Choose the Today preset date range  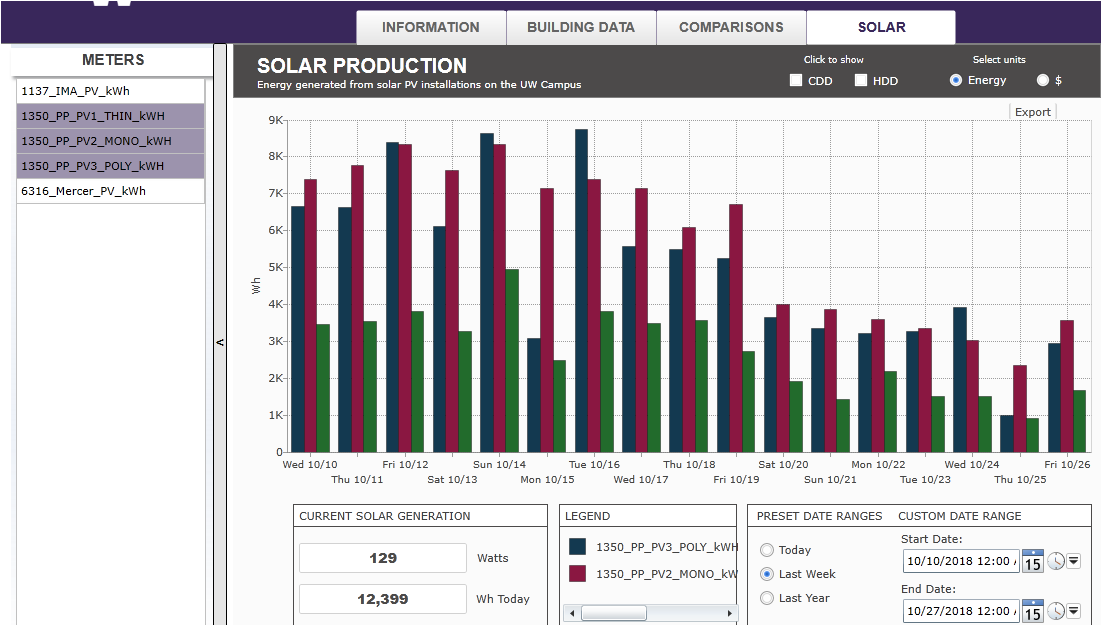(x=767, y=550)
